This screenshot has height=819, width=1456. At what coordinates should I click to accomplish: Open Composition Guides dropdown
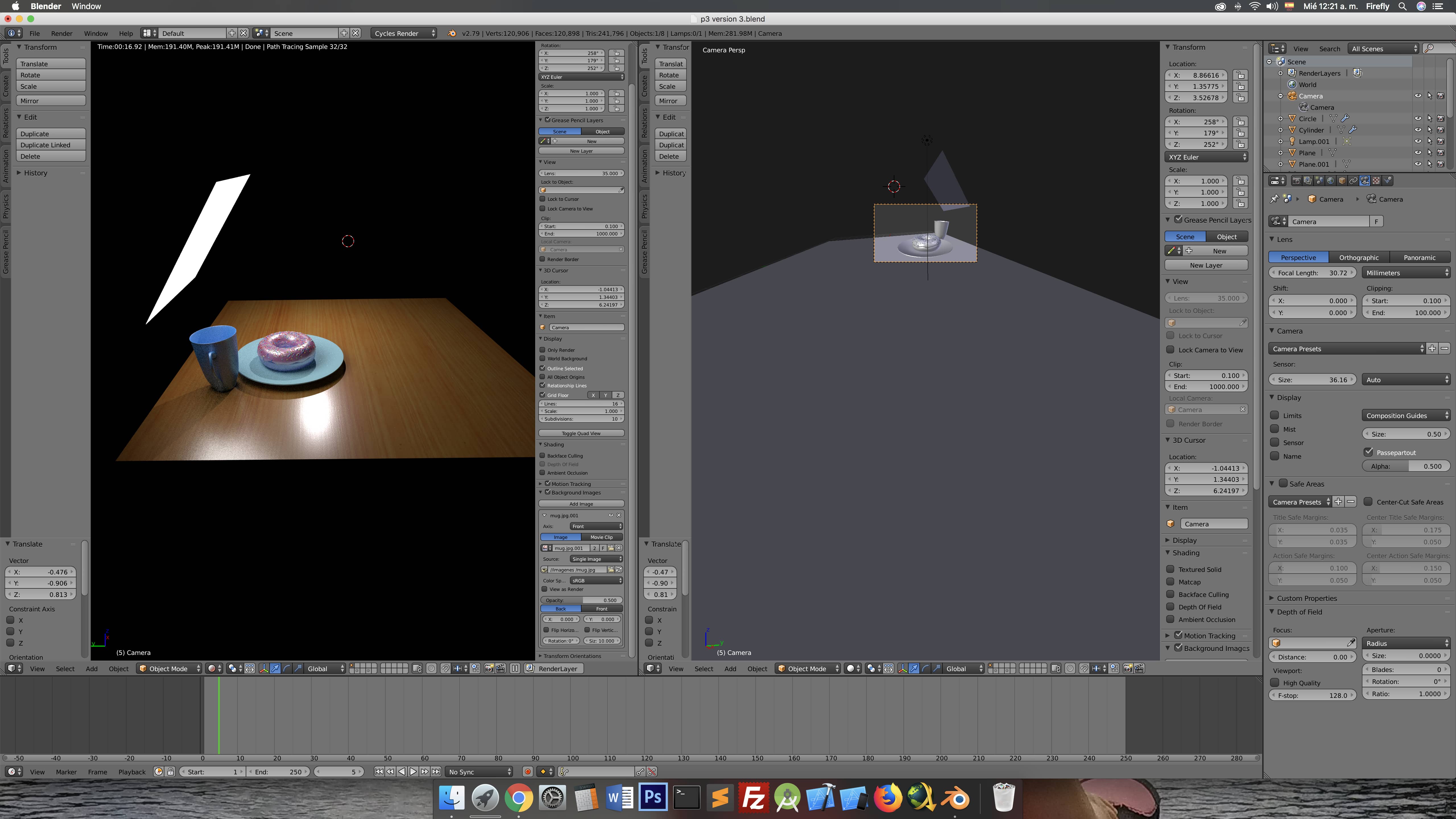coord(1406,415)
